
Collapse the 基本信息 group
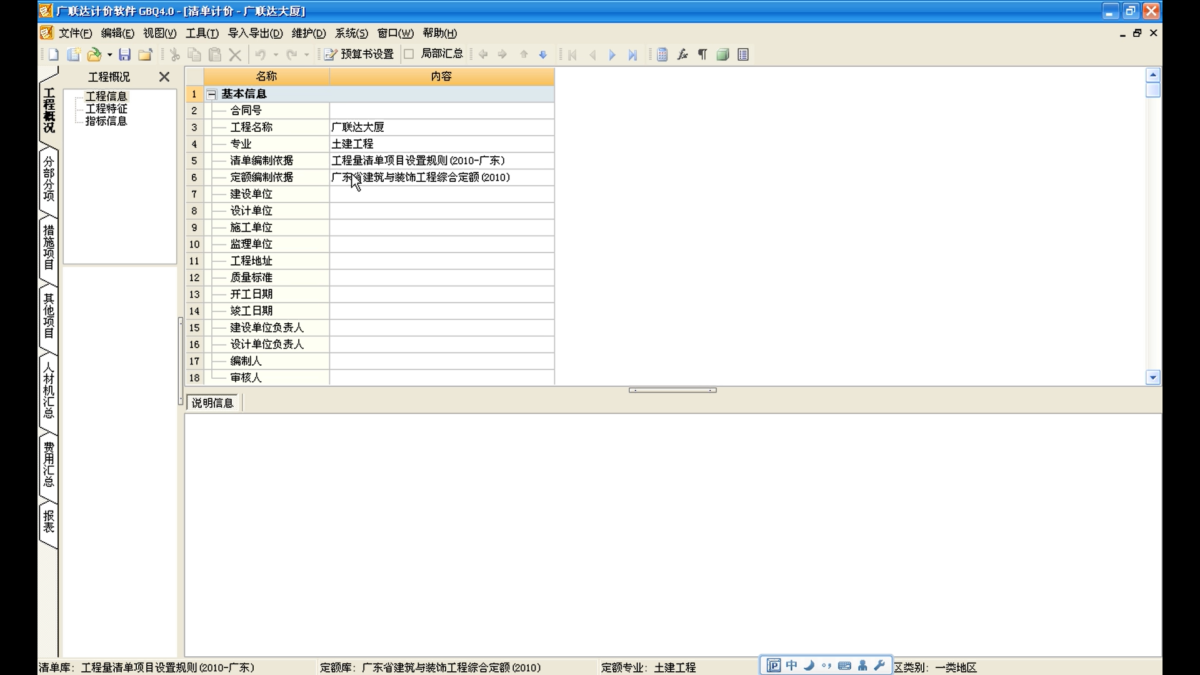click(x=211, y=94)
